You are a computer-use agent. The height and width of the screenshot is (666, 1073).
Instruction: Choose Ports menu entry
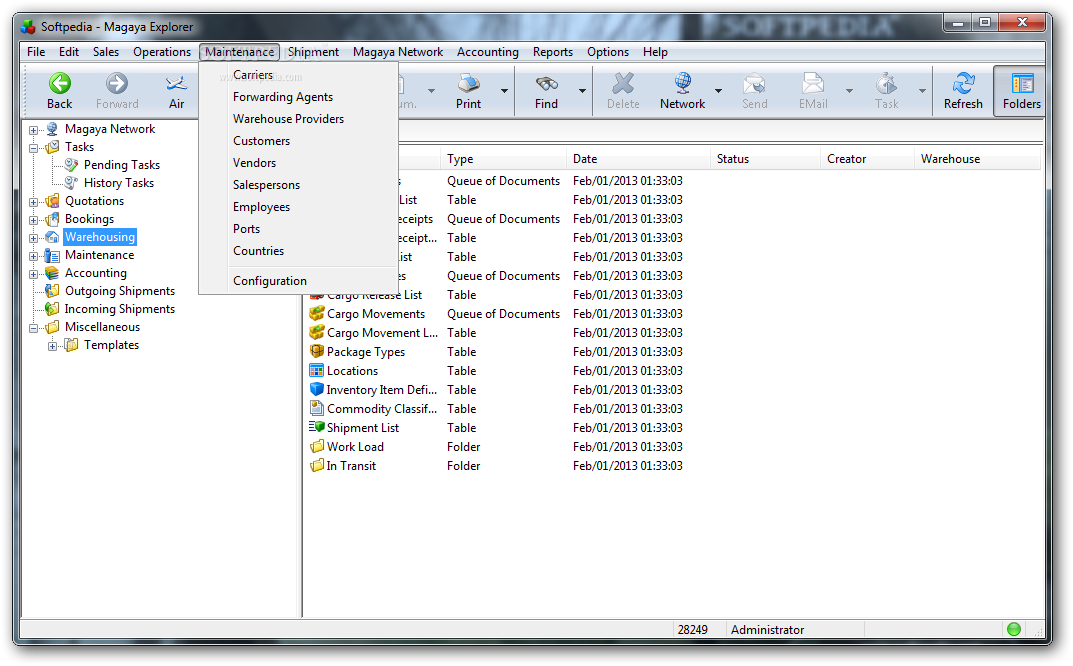coord(246,229)
